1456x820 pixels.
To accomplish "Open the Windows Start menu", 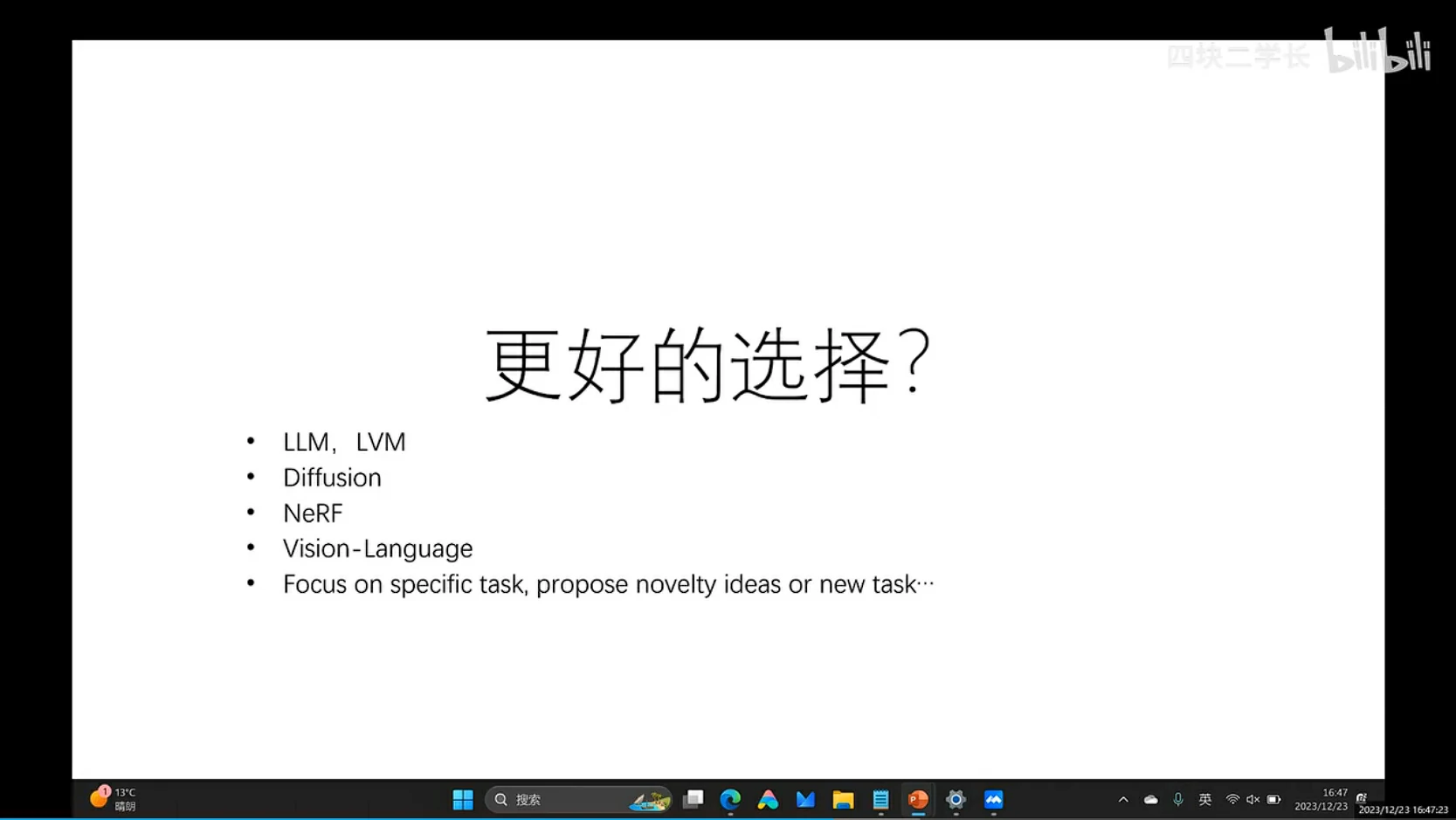I will tap(462, 799).
